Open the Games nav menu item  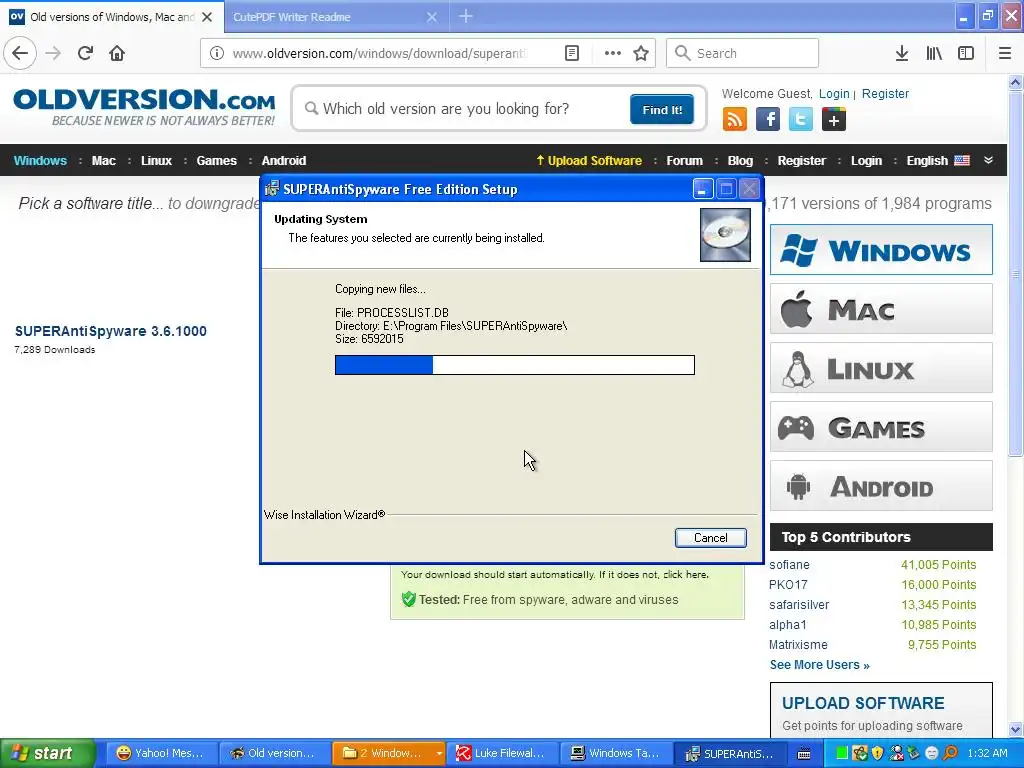217,161
